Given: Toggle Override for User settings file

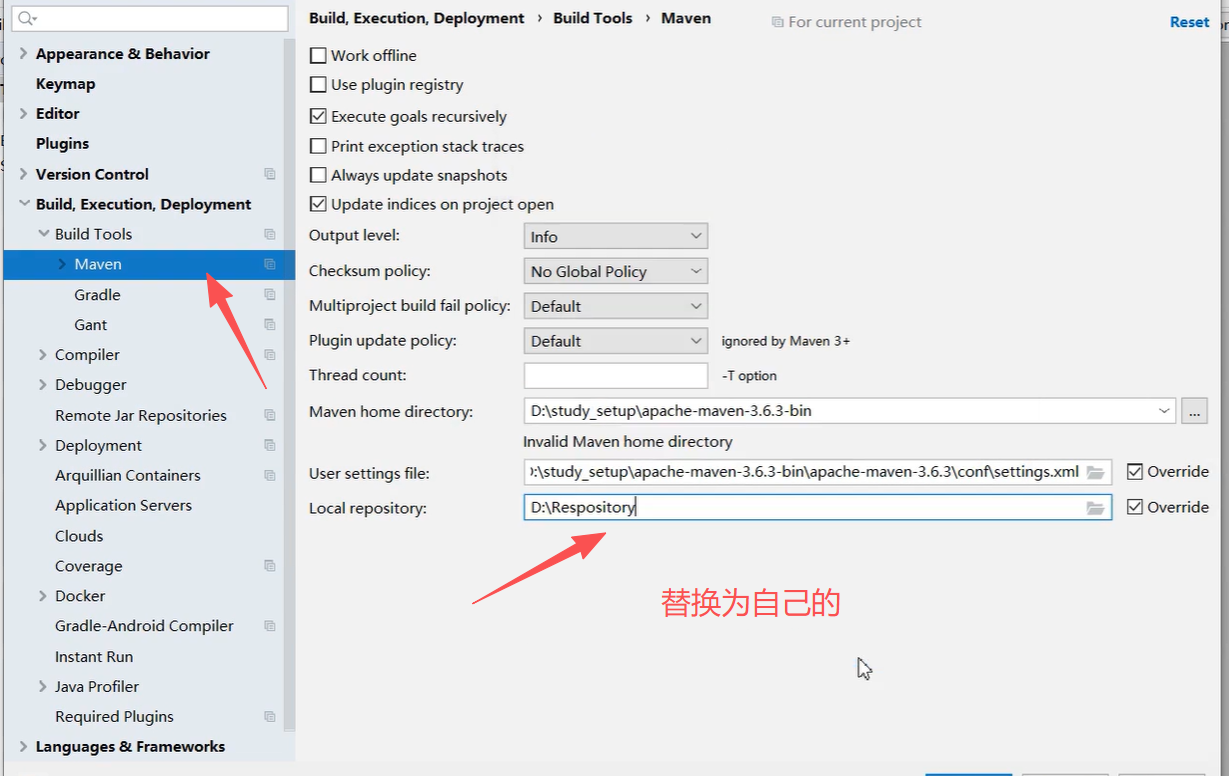Looking at the screenshot, I should click(1135, 471).
